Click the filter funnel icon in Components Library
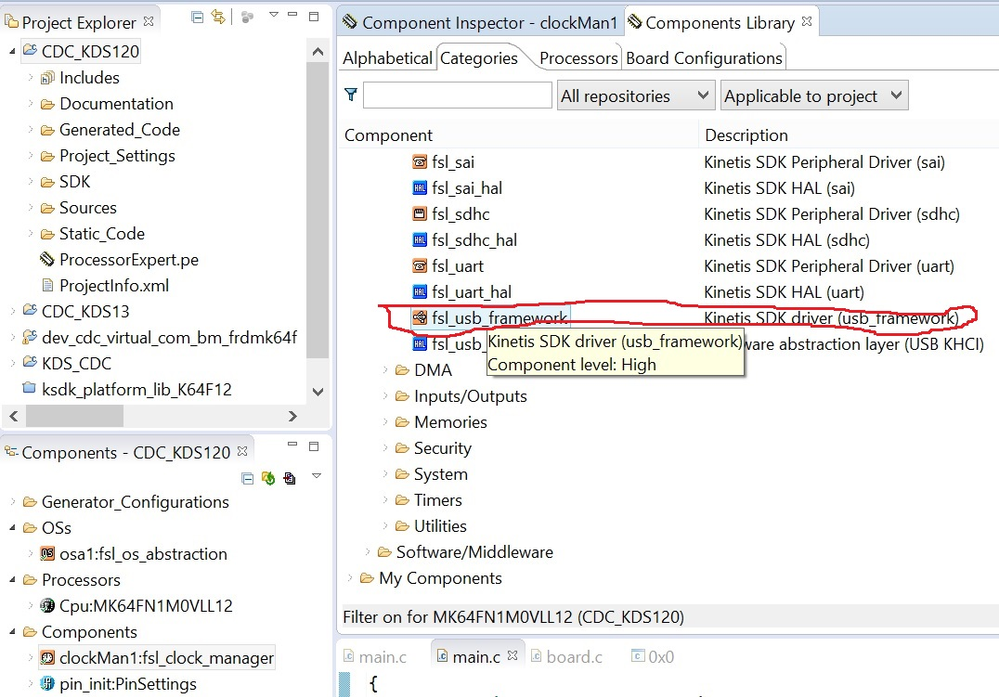The width and height of the screenshot is (999, 697). pyautogui.click(x=351, y=95)
